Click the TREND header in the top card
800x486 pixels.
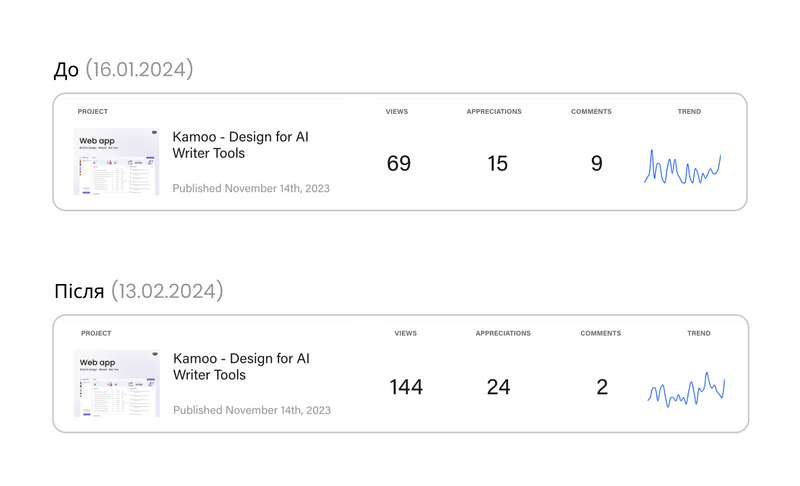coord(689,111)
